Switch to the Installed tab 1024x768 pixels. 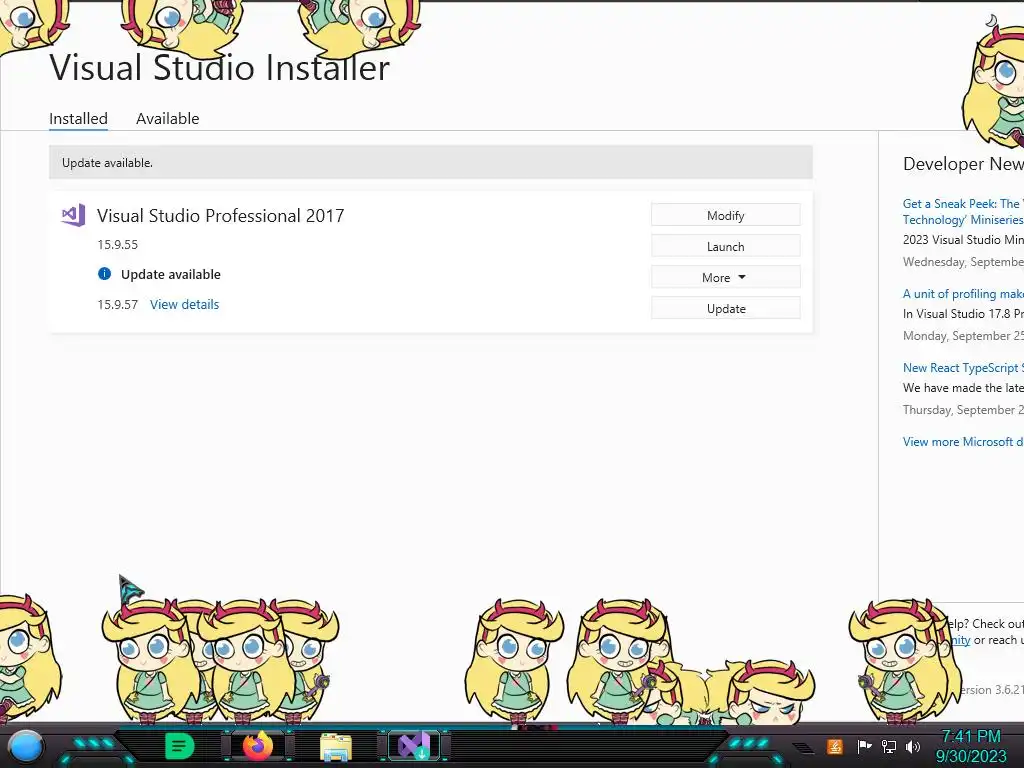click(78, 118)
